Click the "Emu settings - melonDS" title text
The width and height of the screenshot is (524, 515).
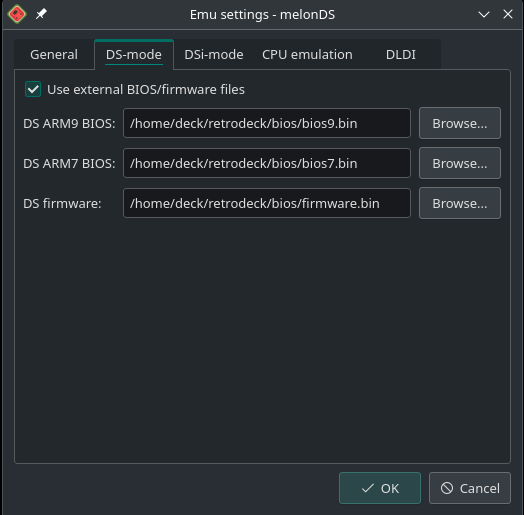point(262,14)
